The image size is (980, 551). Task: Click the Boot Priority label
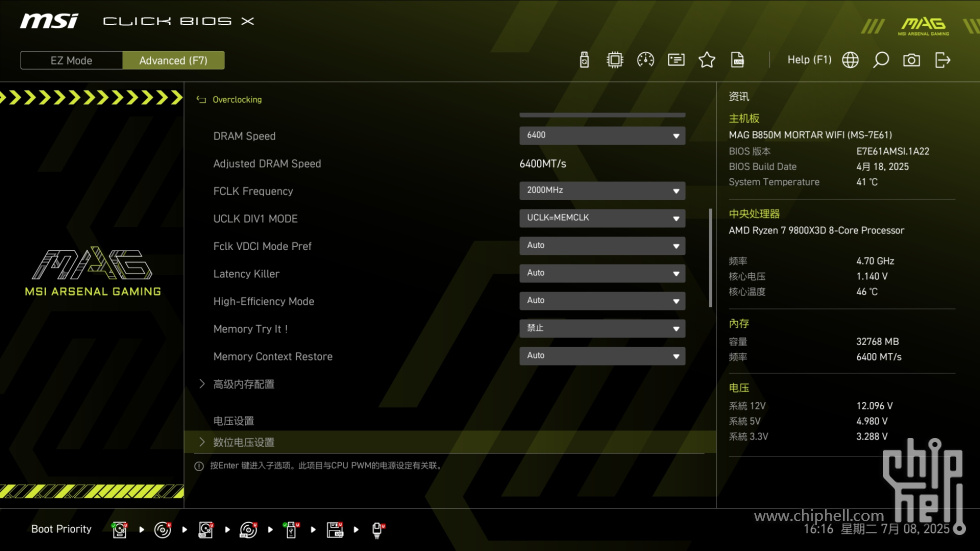click(x=61, y=529)
